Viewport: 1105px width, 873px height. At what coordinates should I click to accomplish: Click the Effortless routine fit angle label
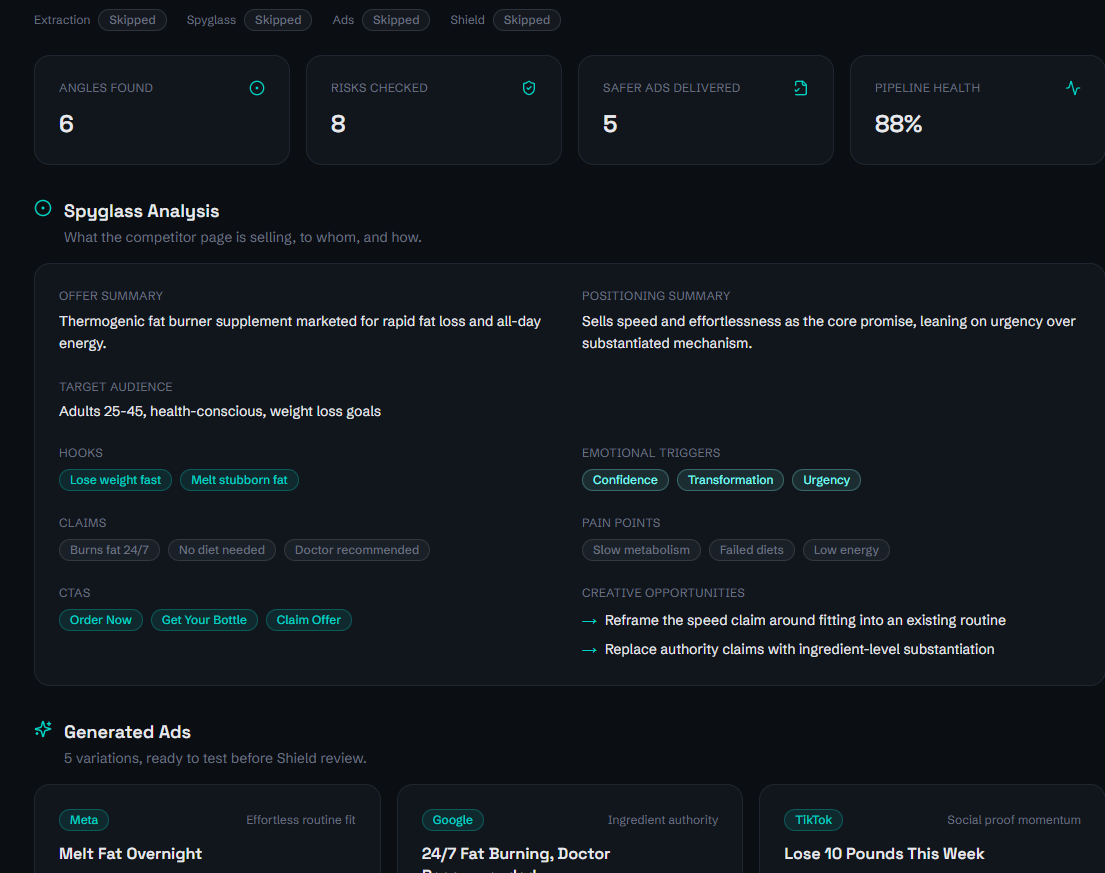(x=301, y=820)
